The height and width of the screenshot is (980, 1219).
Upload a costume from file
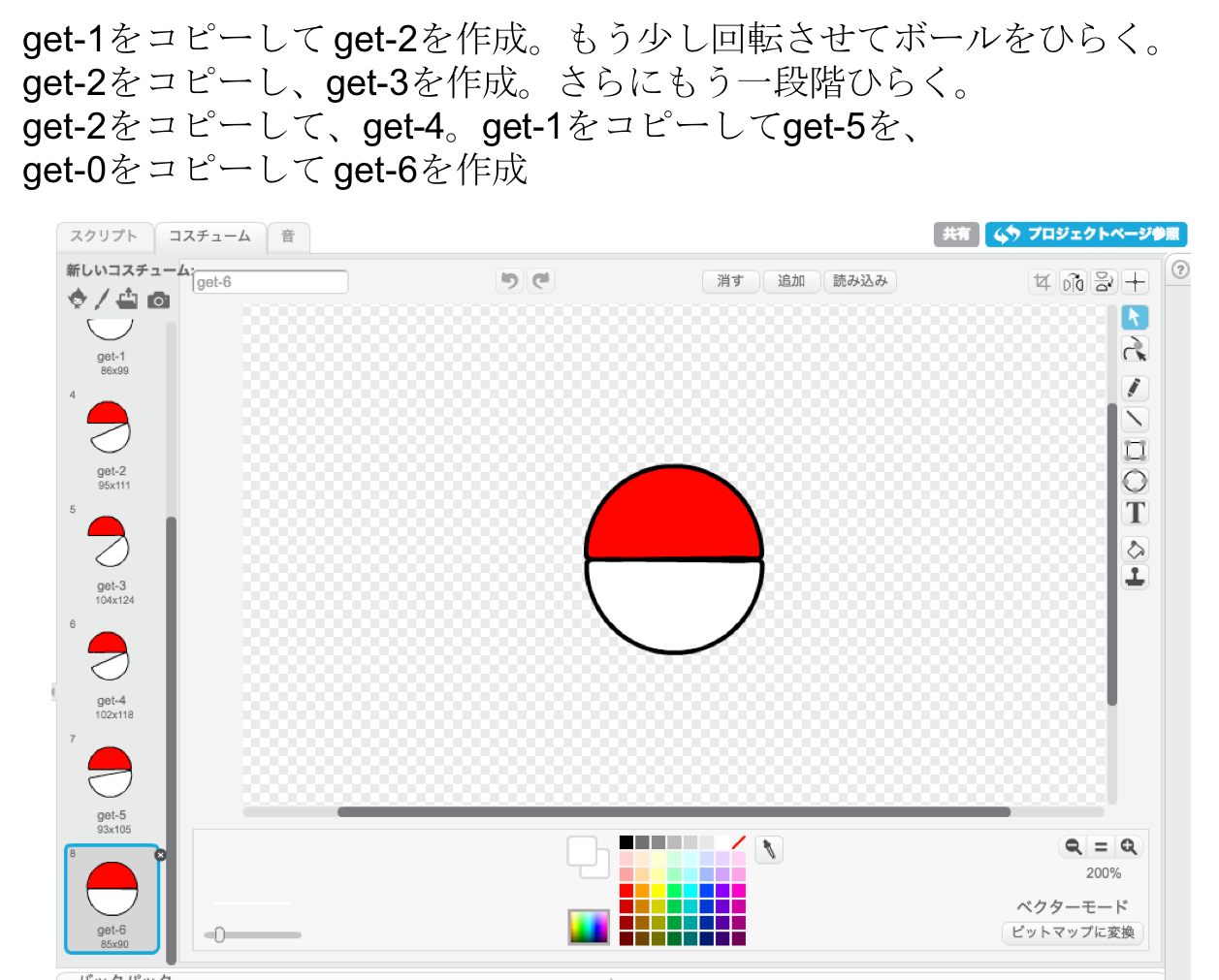tap(126, 299)
